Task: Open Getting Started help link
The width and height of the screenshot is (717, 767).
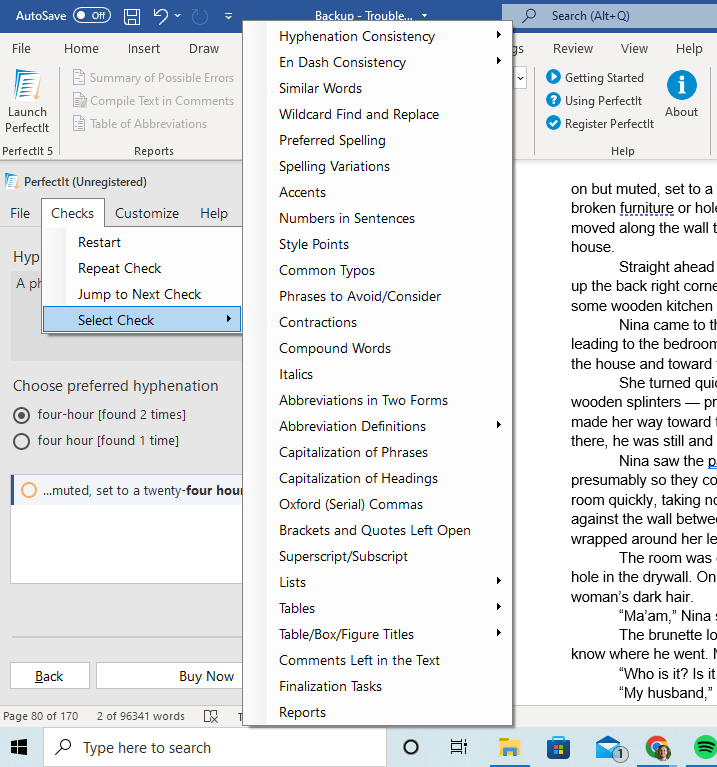Action: [595, 77]
